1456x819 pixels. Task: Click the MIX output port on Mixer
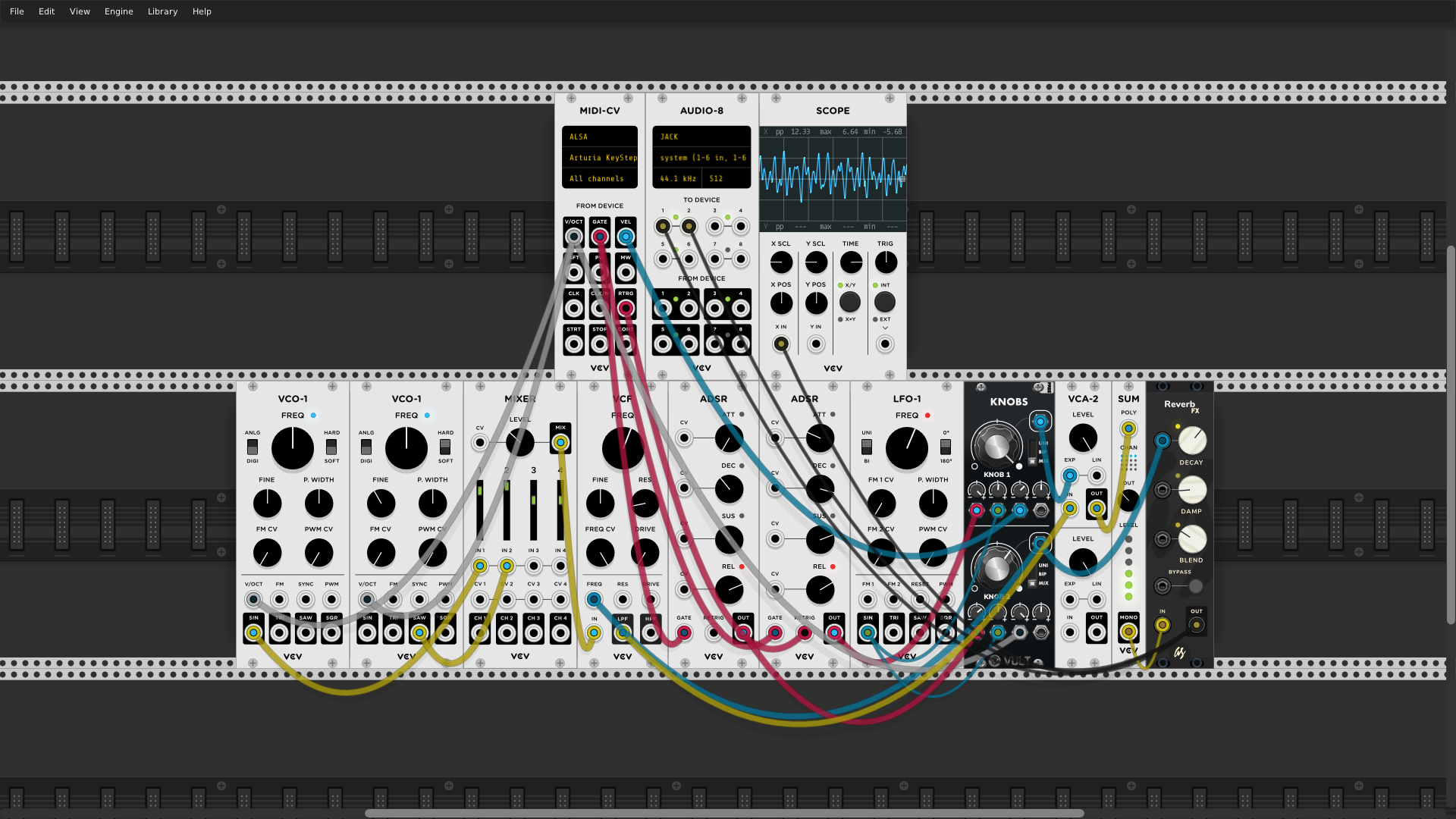[x=560, y=442]
